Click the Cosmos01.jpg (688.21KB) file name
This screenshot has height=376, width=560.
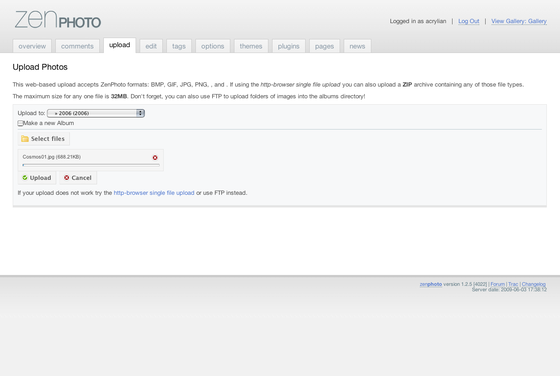[x=51, y=157]
